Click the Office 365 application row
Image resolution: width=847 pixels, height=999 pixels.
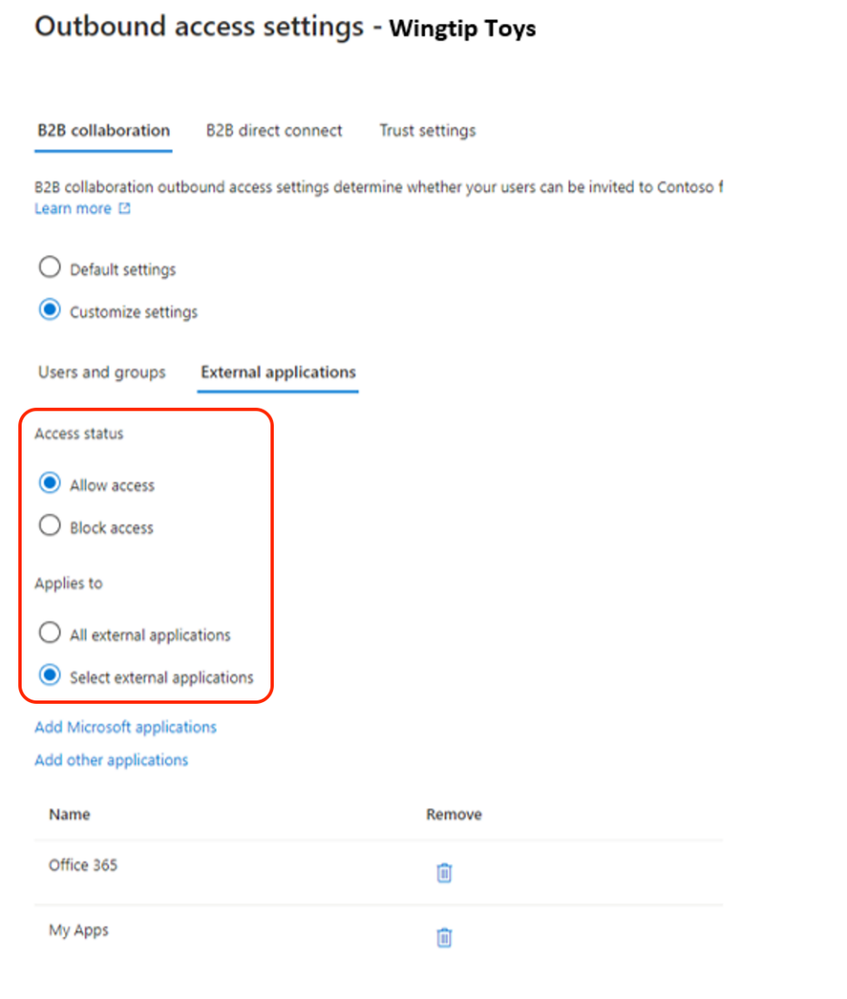[x=379, y=872]
